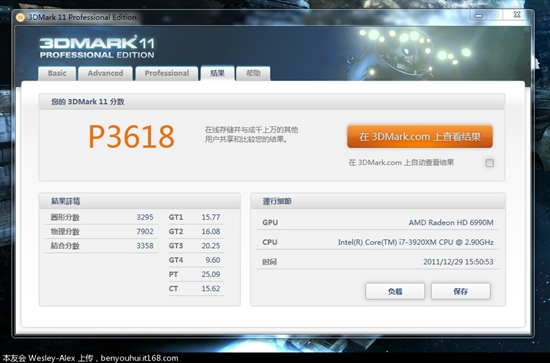Click the physics score 7902 row
The height and width of the screenshot is (363, 550).
pyautogui.click(x=102, y=231)
